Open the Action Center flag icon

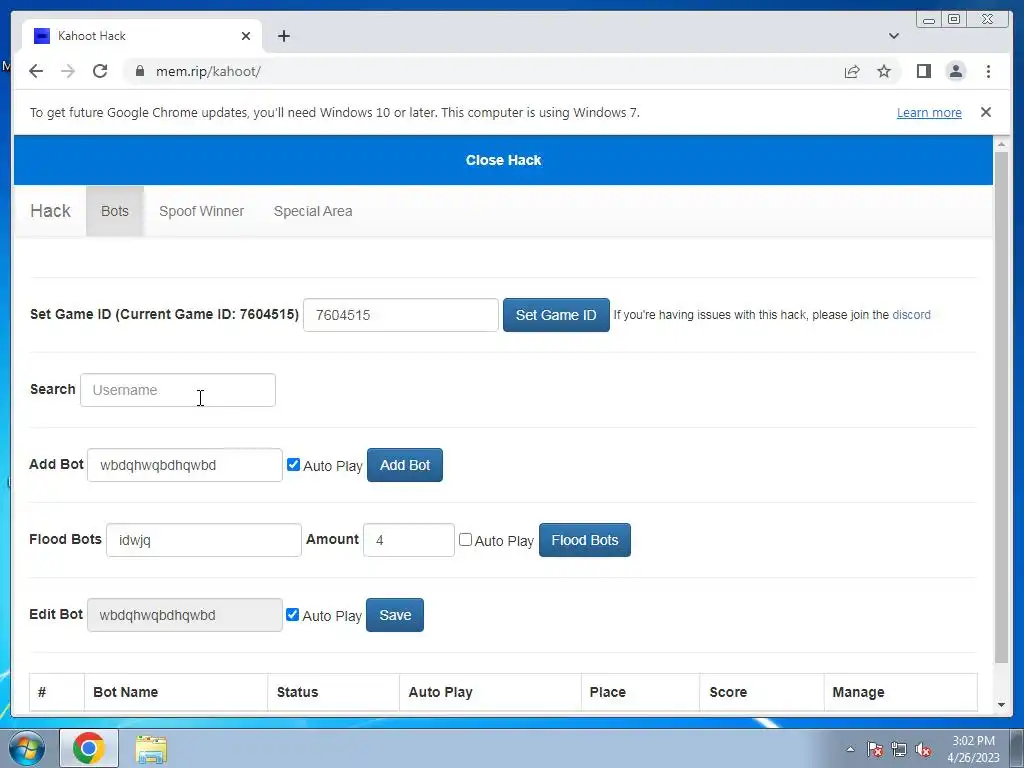click(x=874, y=749)
